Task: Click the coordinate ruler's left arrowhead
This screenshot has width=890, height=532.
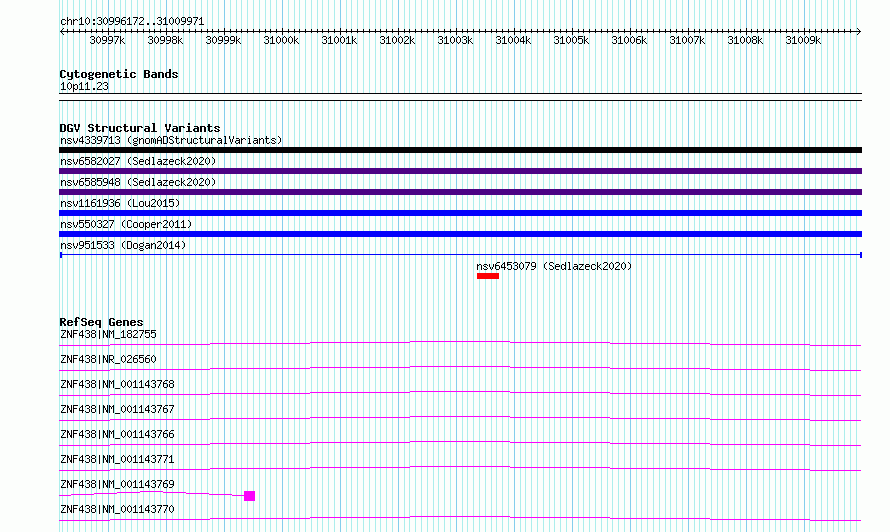Action: coord(62,31)
